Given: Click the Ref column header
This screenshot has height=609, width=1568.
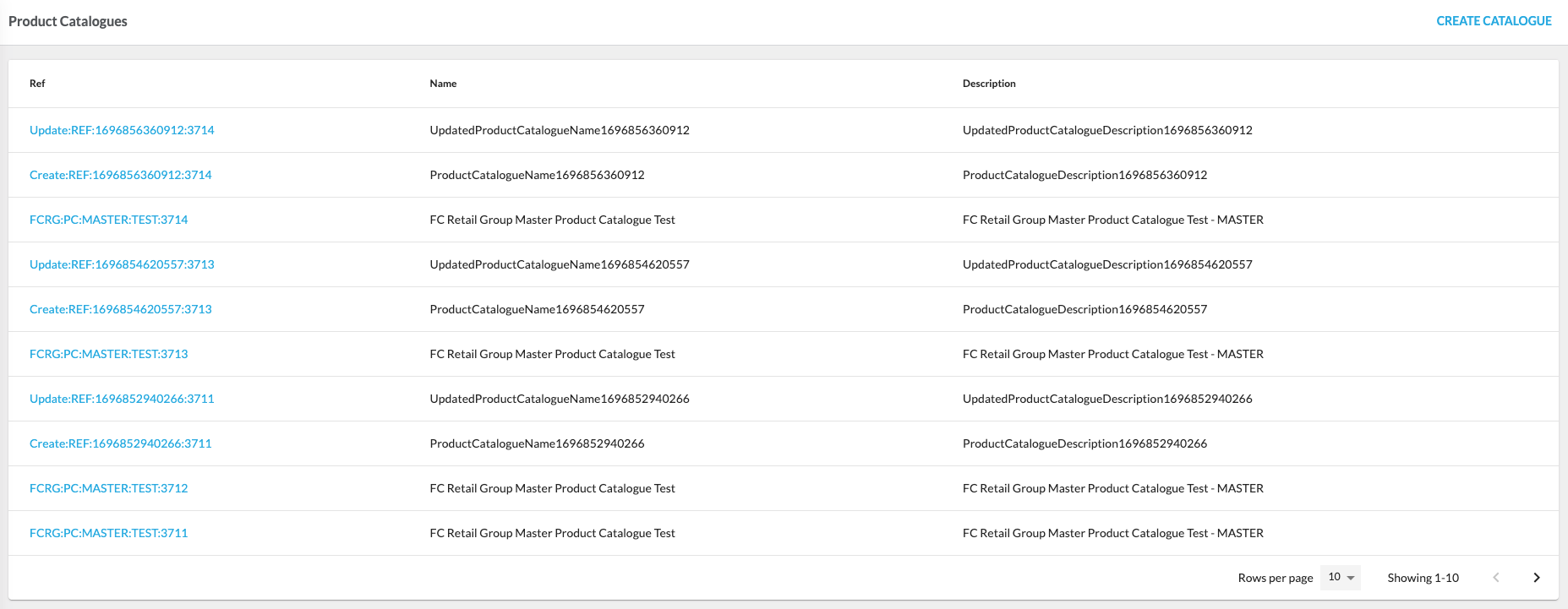Looking at the screenshot, I should pyautogui.click(x=37, y=84).
